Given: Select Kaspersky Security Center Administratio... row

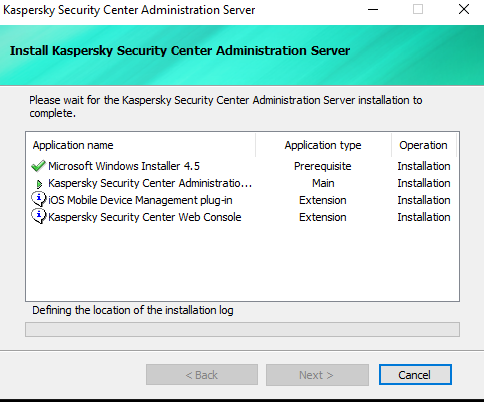Looking at the screenshot, I should 242,183.
